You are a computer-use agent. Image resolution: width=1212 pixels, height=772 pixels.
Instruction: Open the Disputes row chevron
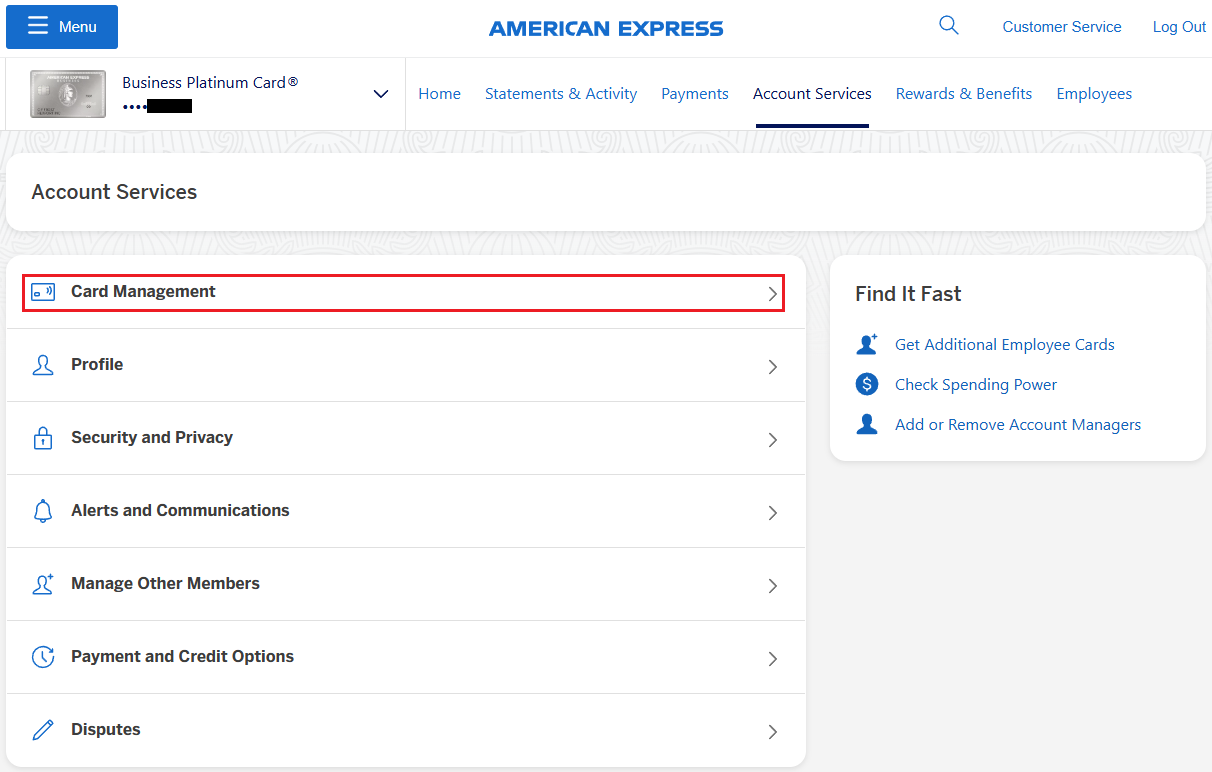tap(772, 732)
